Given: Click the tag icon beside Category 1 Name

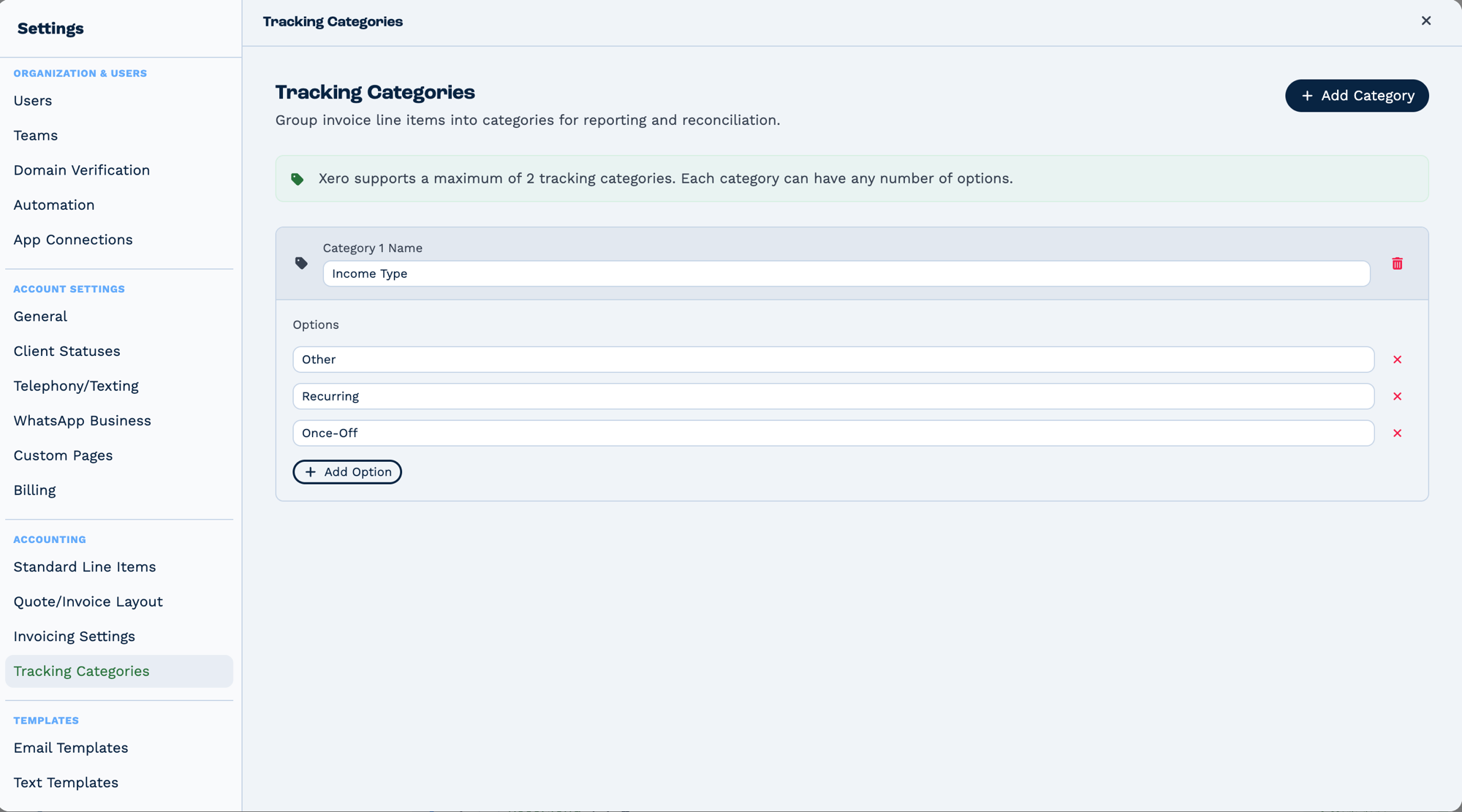Looking at the screenshot, I should tap(301, 263).
